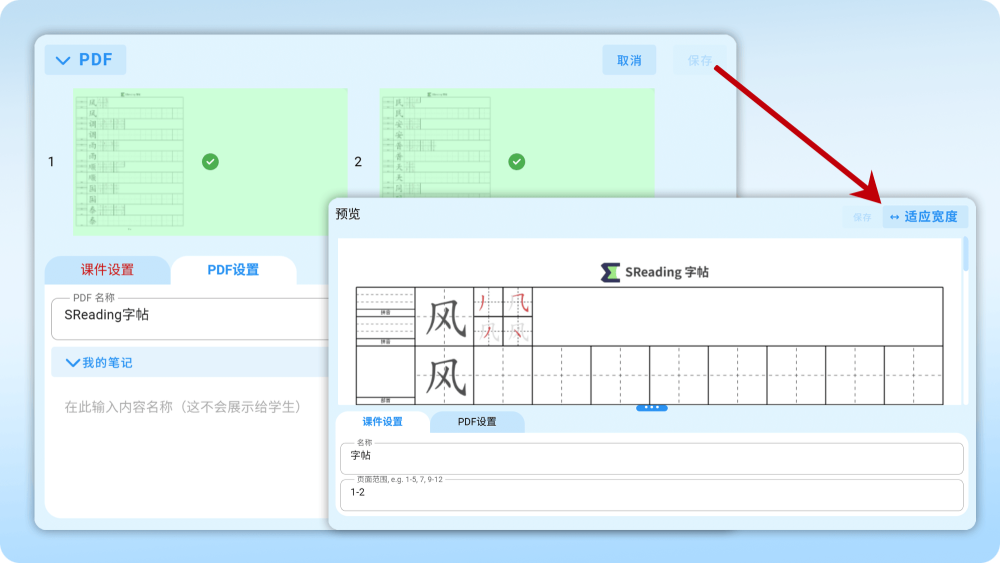
Task: Select page 2 thumbnail in the PDF window
Action: (517, 143)
